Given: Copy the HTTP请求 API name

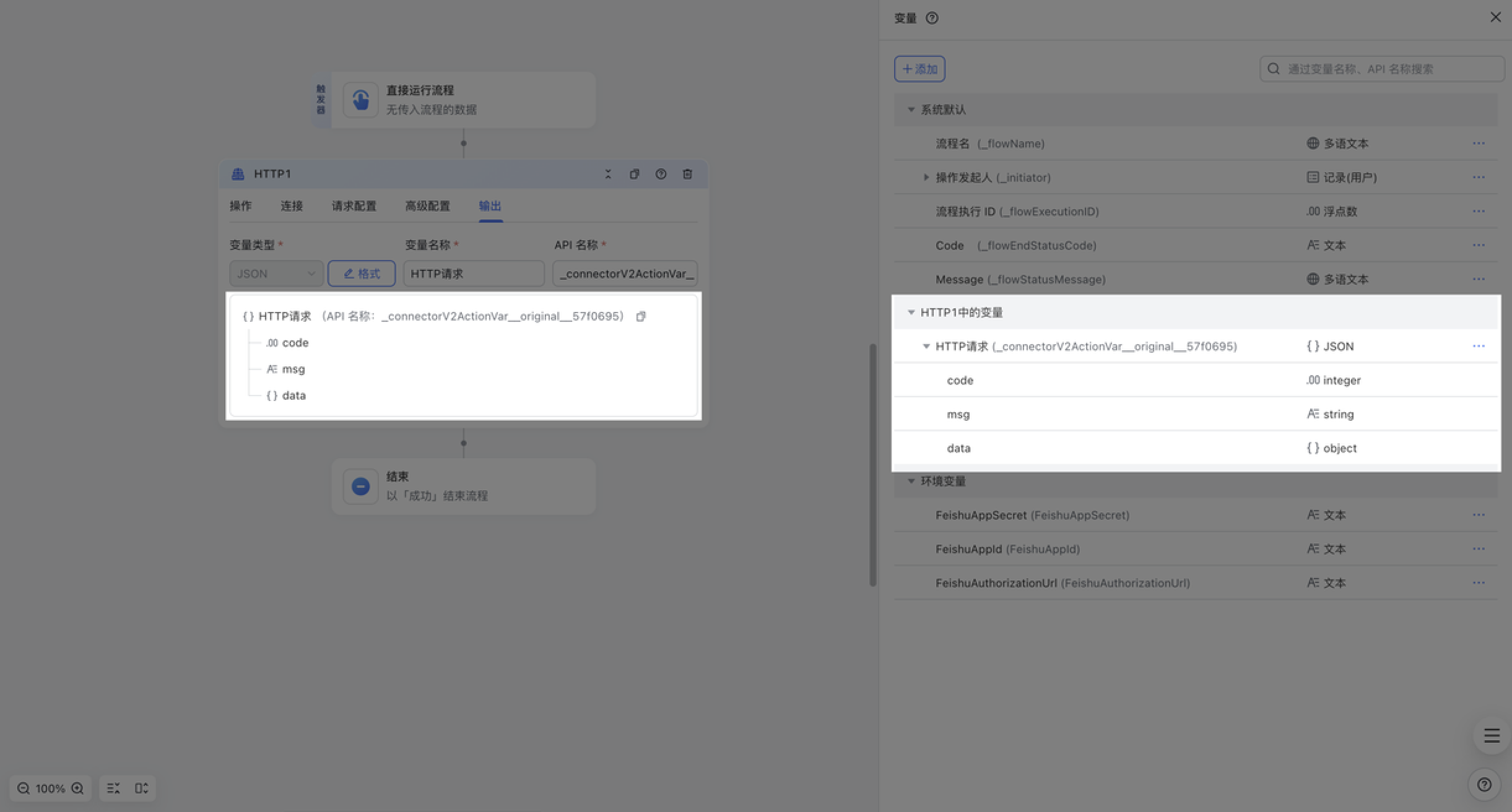Looking at the screenshot, I should (641, 316).
